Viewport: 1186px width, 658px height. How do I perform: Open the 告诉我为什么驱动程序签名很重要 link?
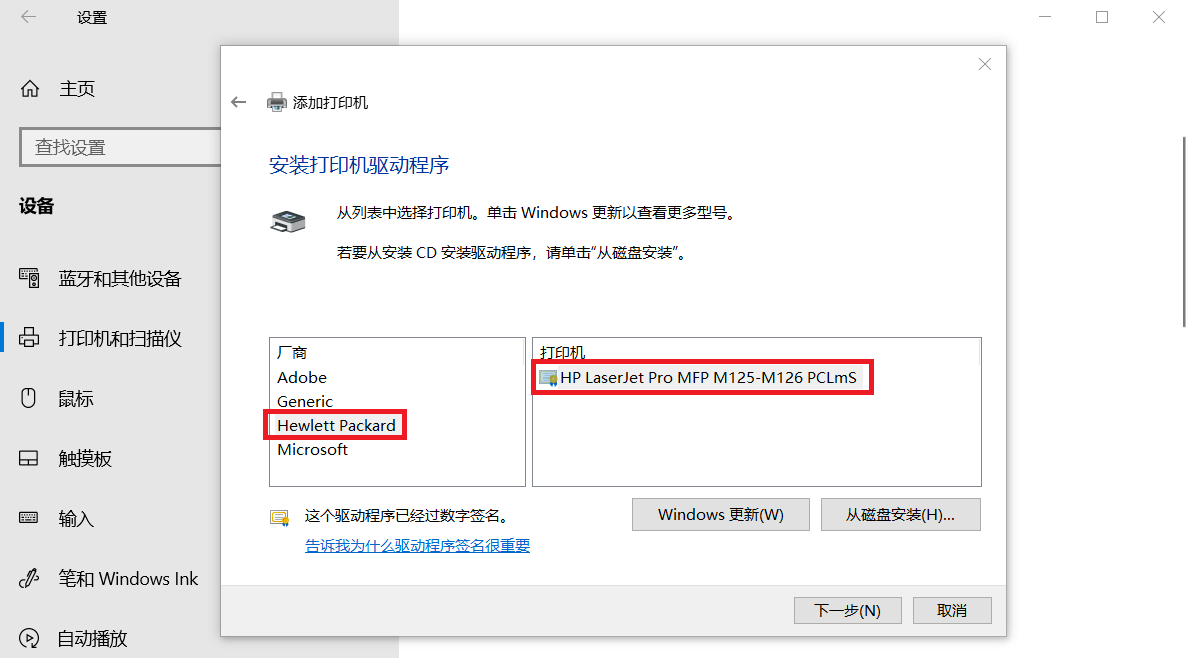(418, 545)
